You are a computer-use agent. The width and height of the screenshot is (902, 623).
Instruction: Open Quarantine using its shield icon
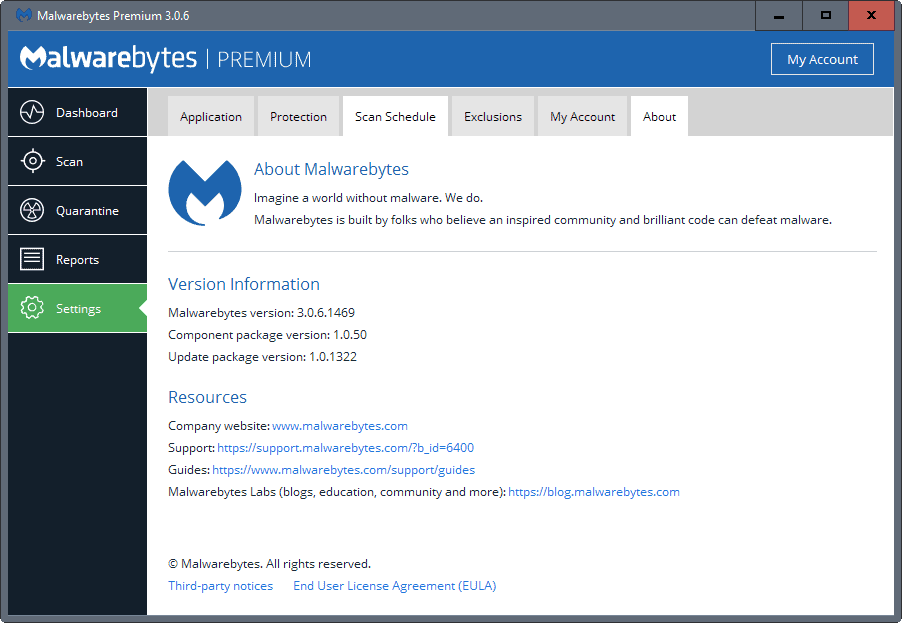31,210
